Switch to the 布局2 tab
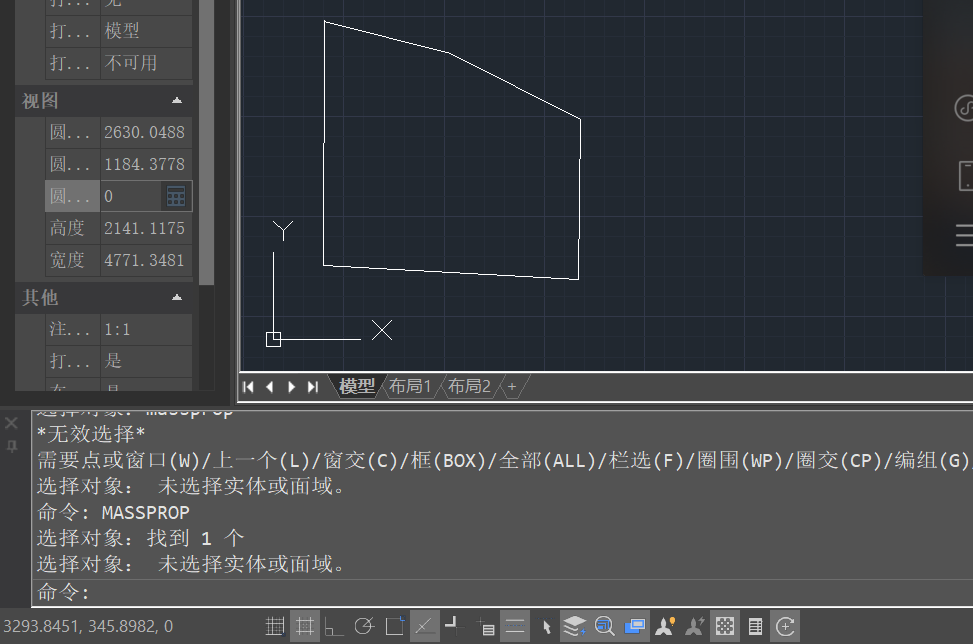This screenshot has height=644, width=973. pos(469,386)
